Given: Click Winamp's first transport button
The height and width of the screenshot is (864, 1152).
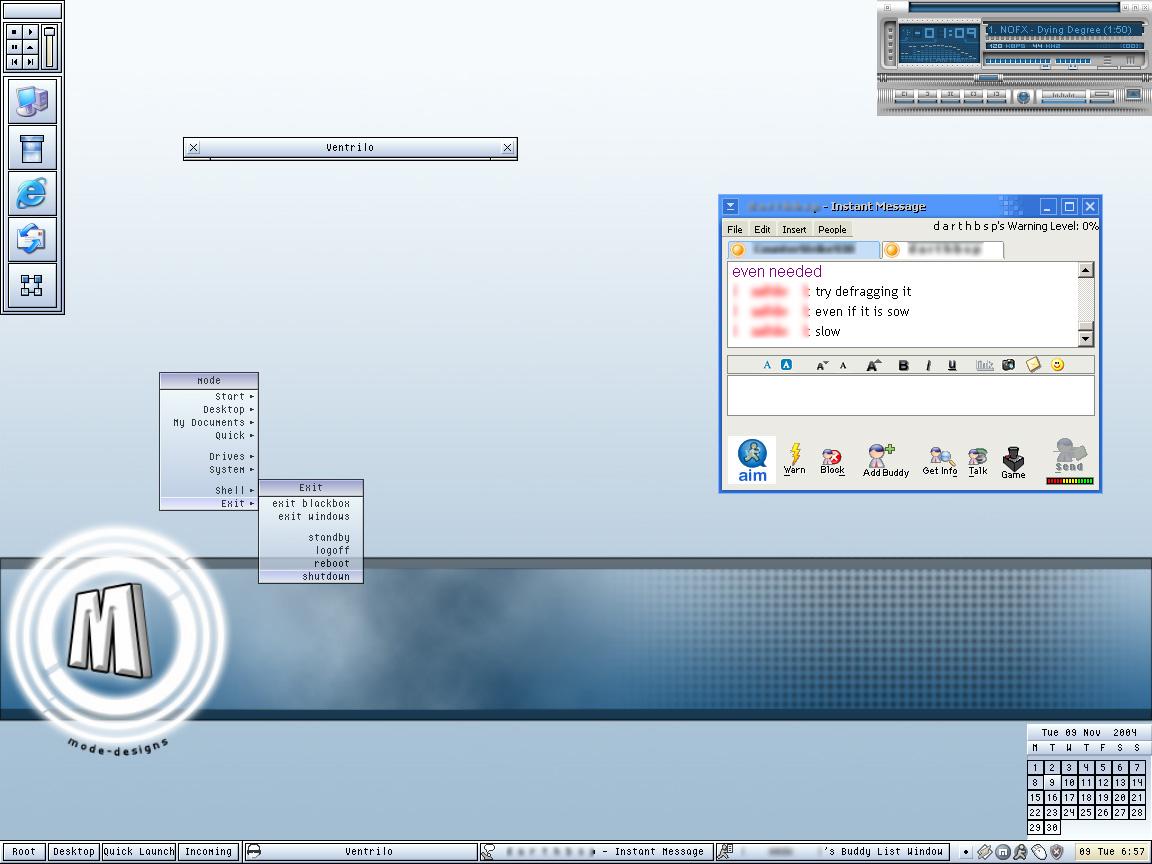Looking at the screenshot, I should [x=904, y=94].
